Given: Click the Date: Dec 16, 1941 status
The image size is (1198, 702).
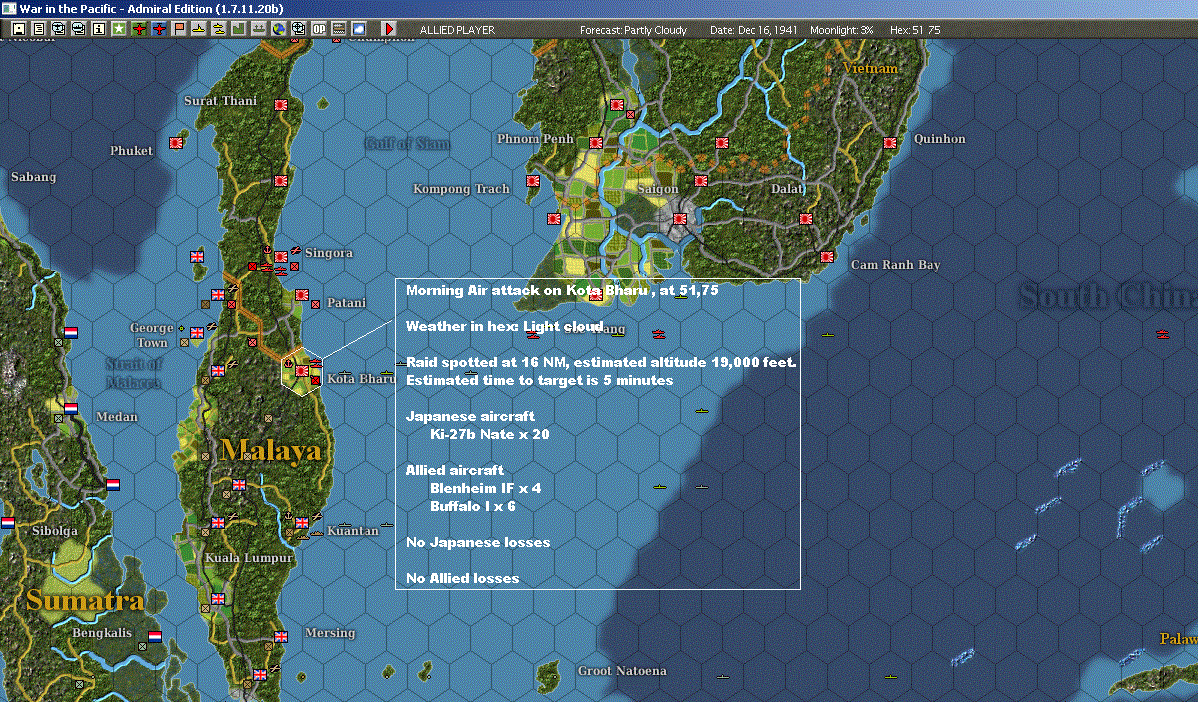Looking at the screenshot, I should [753, 30].
